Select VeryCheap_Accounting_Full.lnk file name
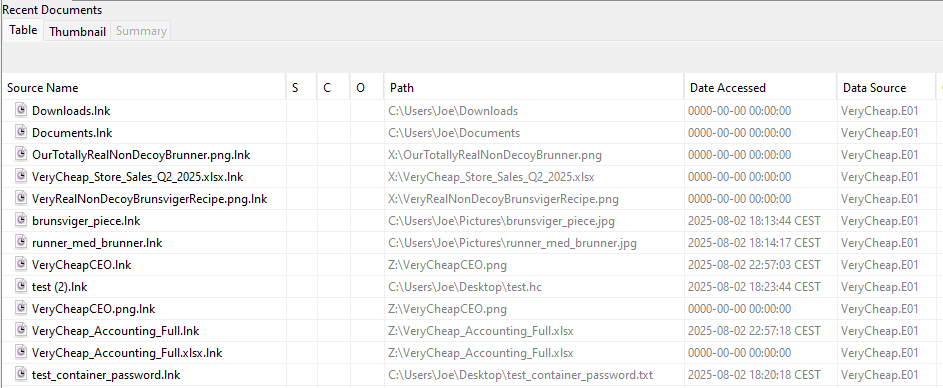 click(x=115, y=331)
